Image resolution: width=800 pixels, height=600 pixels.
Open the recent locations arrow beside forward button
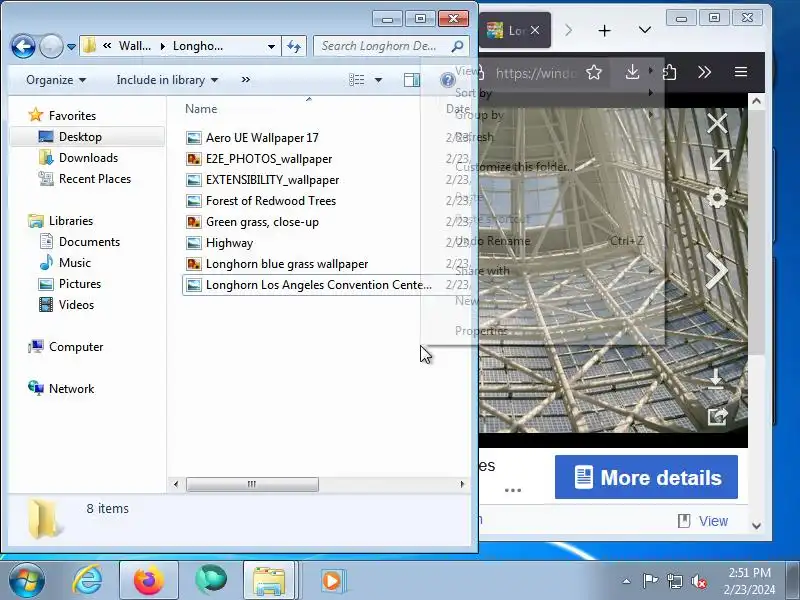[71, 46]
